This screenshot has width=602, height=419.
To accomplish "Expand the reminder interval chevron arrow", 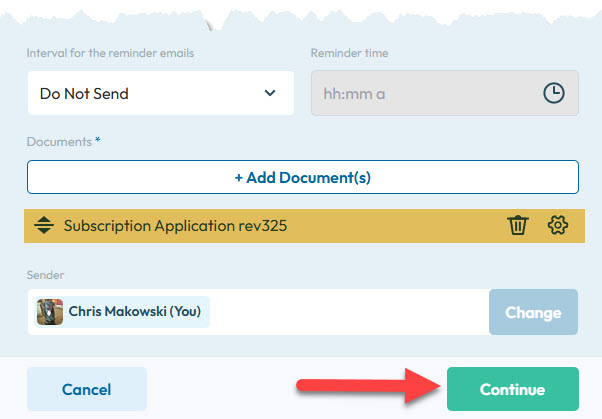I will (x=270, y=93).
